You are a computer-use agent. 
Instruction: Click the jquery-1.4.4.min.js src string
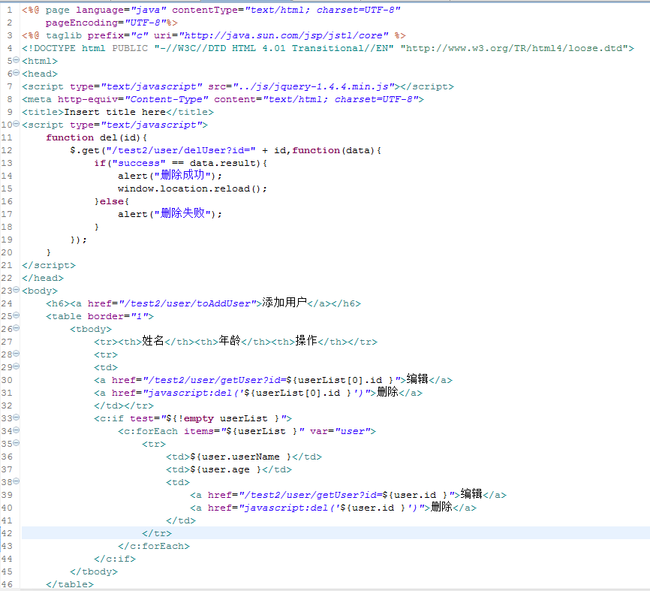pos(314,87)
